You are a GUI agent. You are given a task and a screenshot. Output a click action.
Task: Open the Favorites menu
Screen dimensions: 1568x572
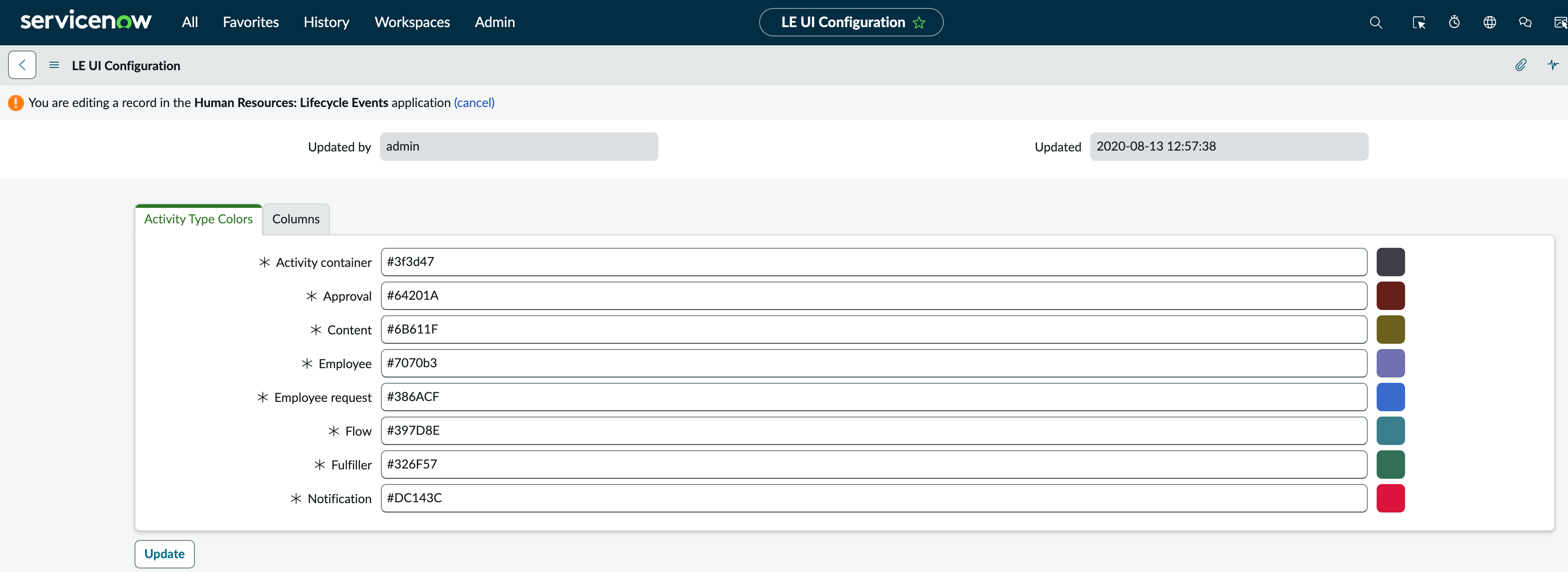[x=251, y=22]
